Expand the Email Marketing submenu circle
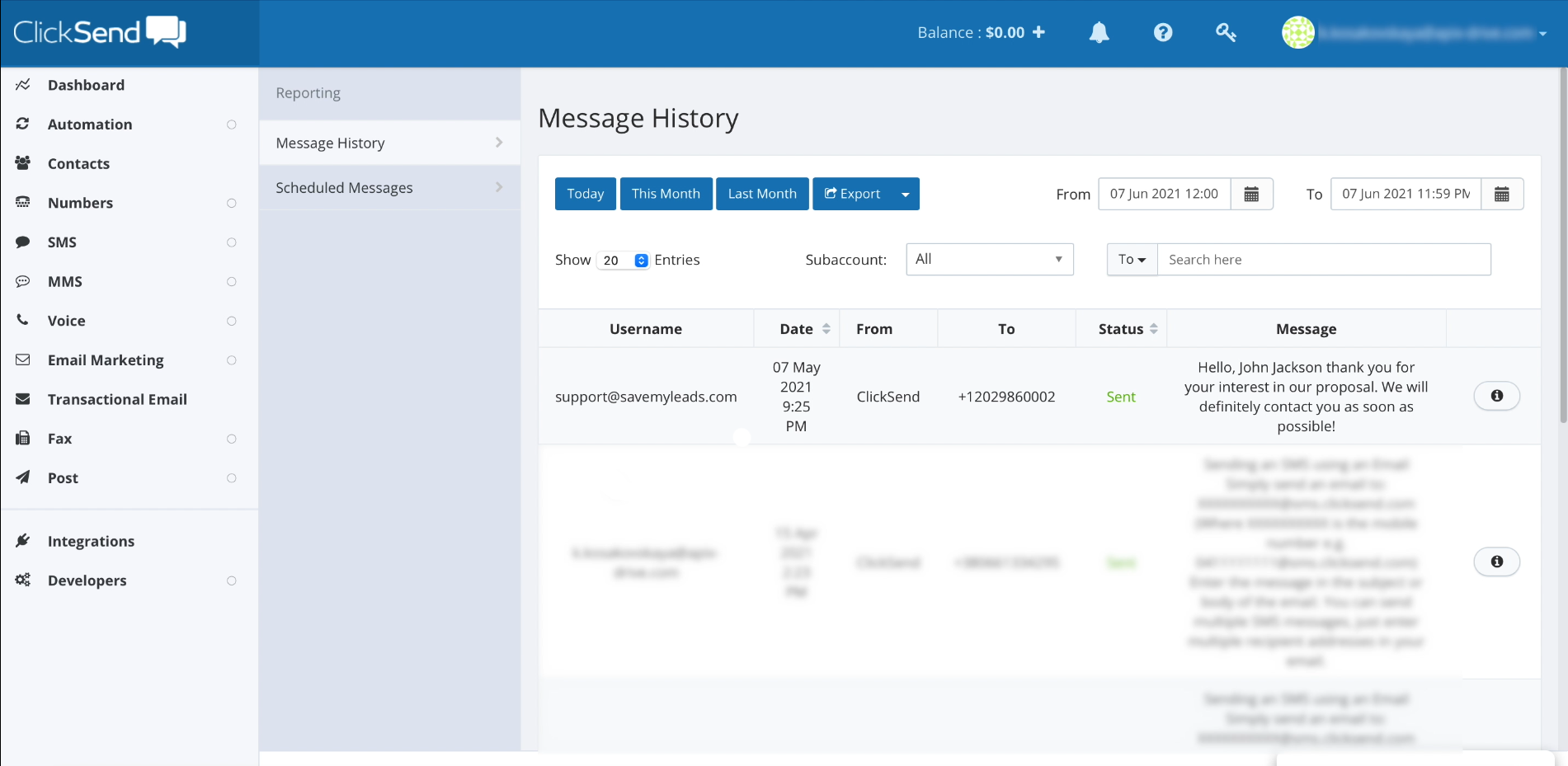Screen dimensions: 1568x766 [x=232, y=360]
